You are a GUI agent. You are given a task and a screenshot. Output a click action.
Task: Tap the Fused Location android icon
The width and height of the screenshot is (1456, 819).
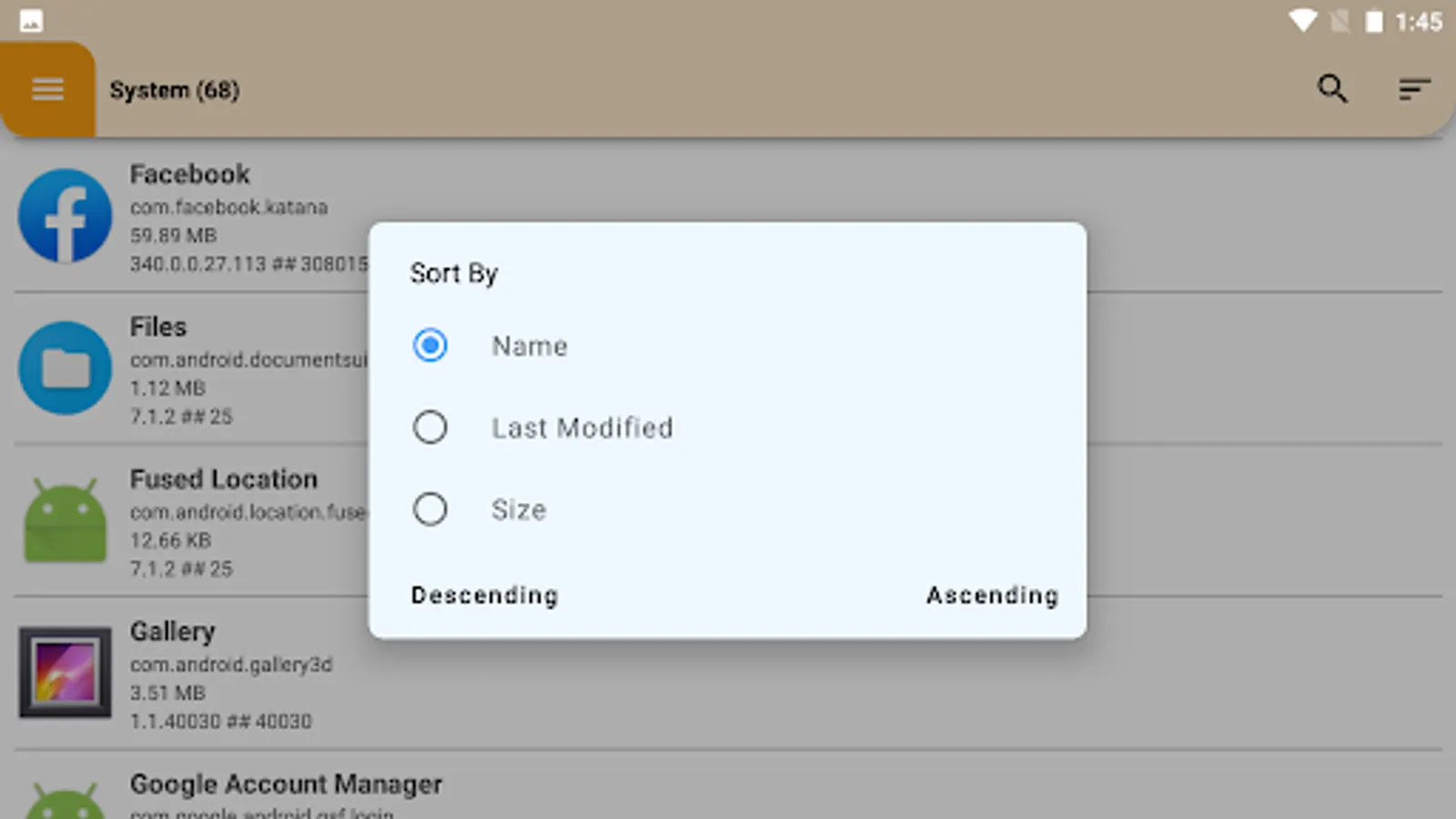[65, 520]
